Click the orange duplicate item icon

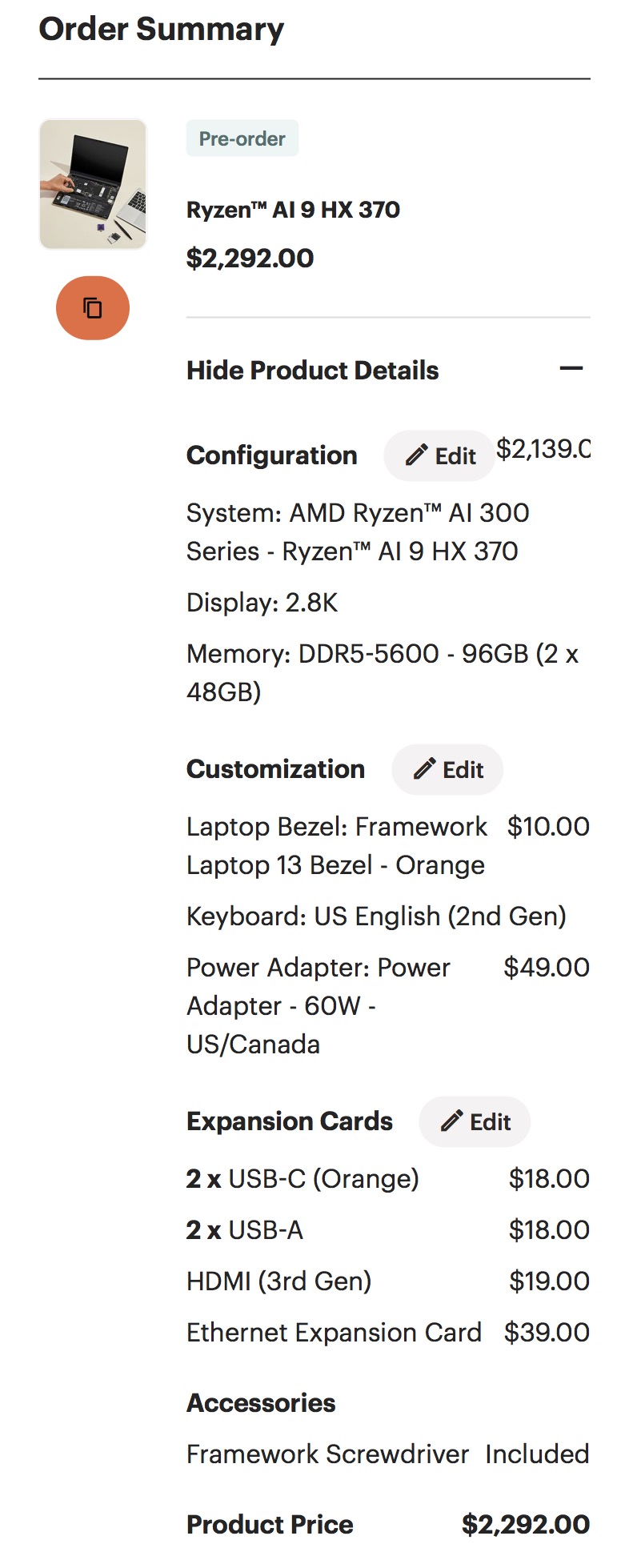pos(93,308)
